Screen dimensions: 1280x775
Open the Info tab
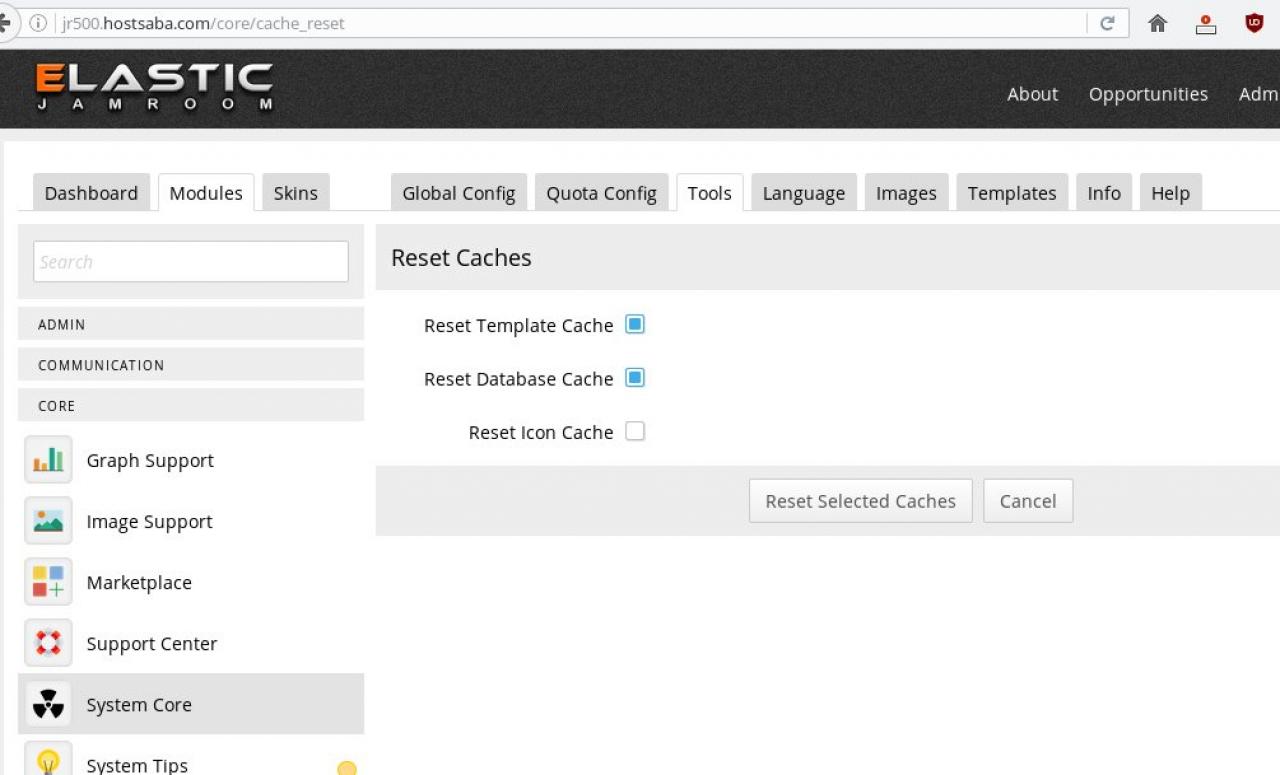click(x=1104, y=193)
